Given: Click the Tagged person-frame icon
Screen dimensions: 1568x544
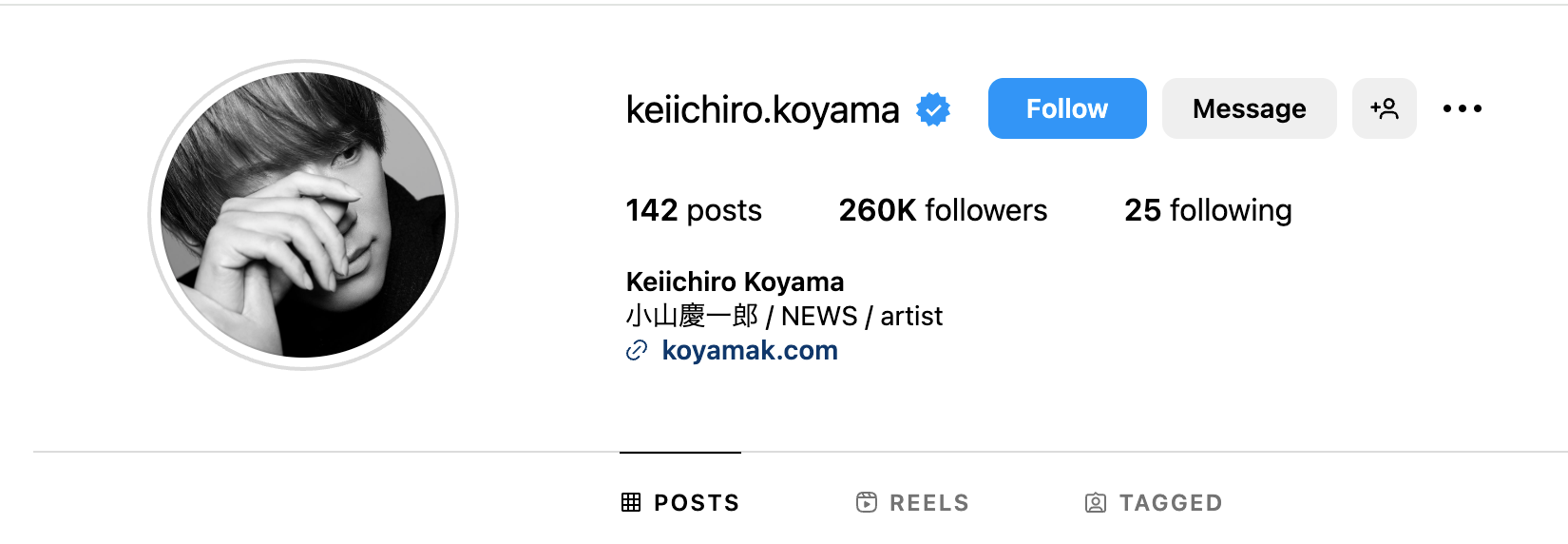Looking at the screenshot, I should [x=1096, y=502].
